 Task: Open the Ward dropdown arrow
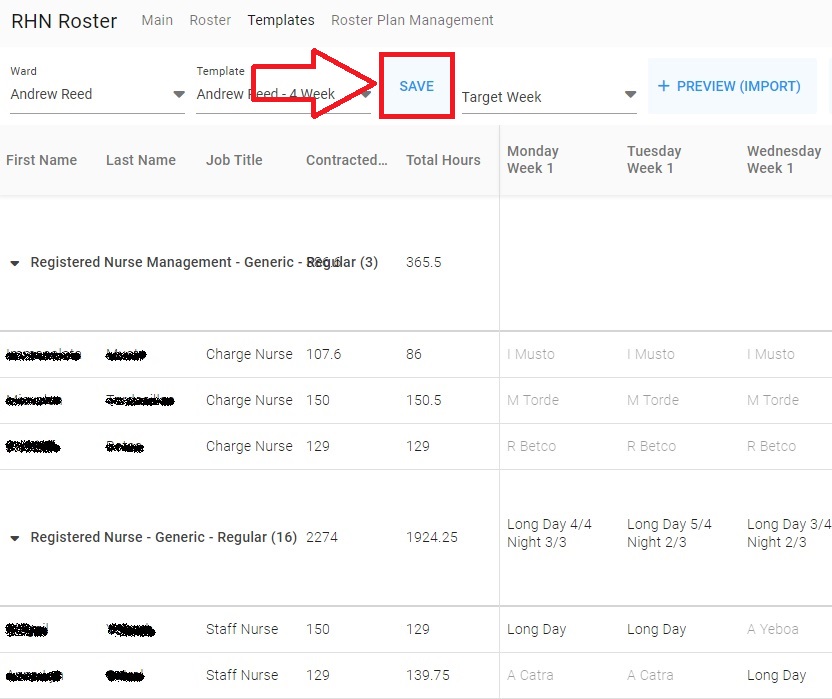[179, 94]
